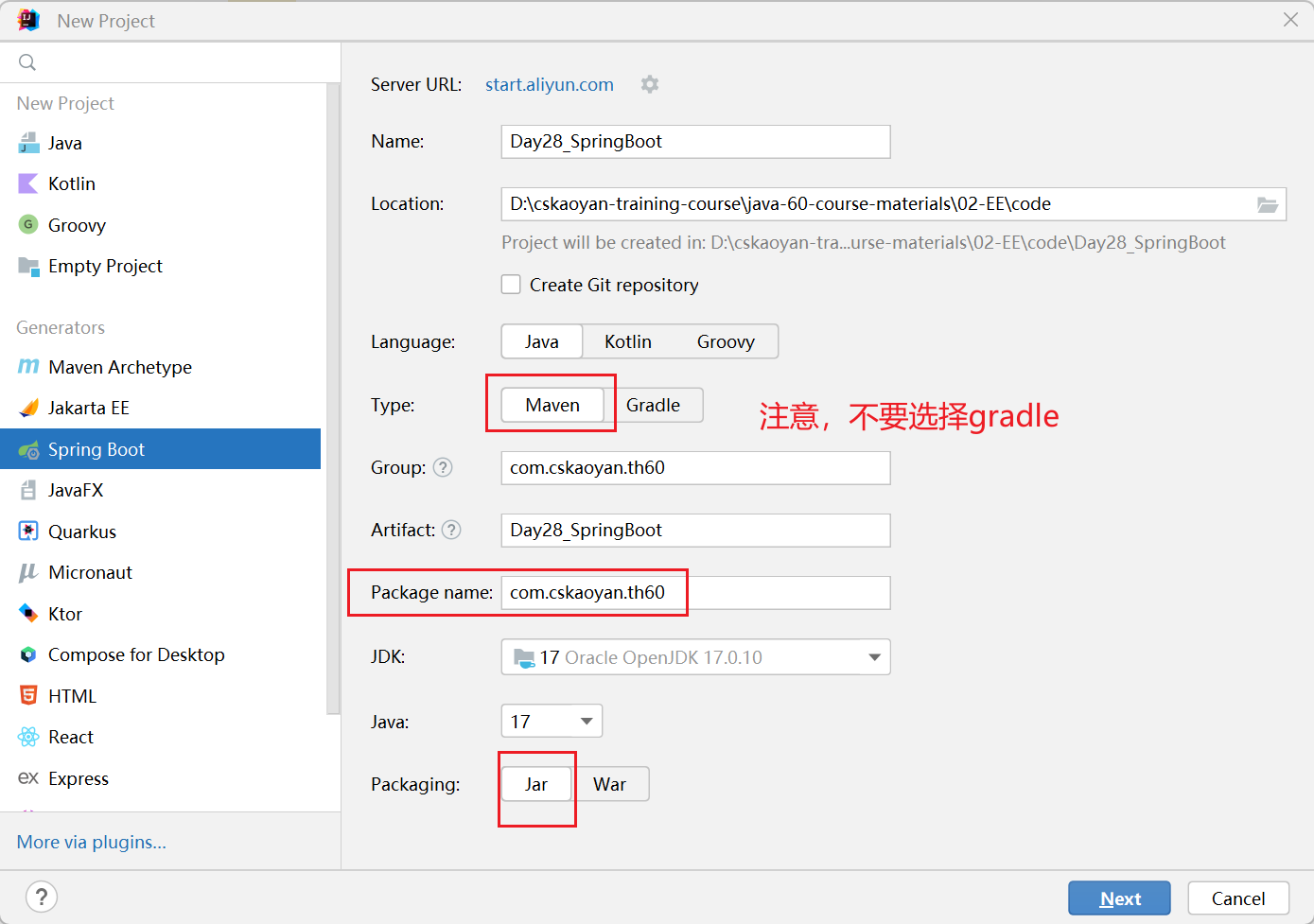Click the left panel vertical scrollbar

(x=333, y=397)
